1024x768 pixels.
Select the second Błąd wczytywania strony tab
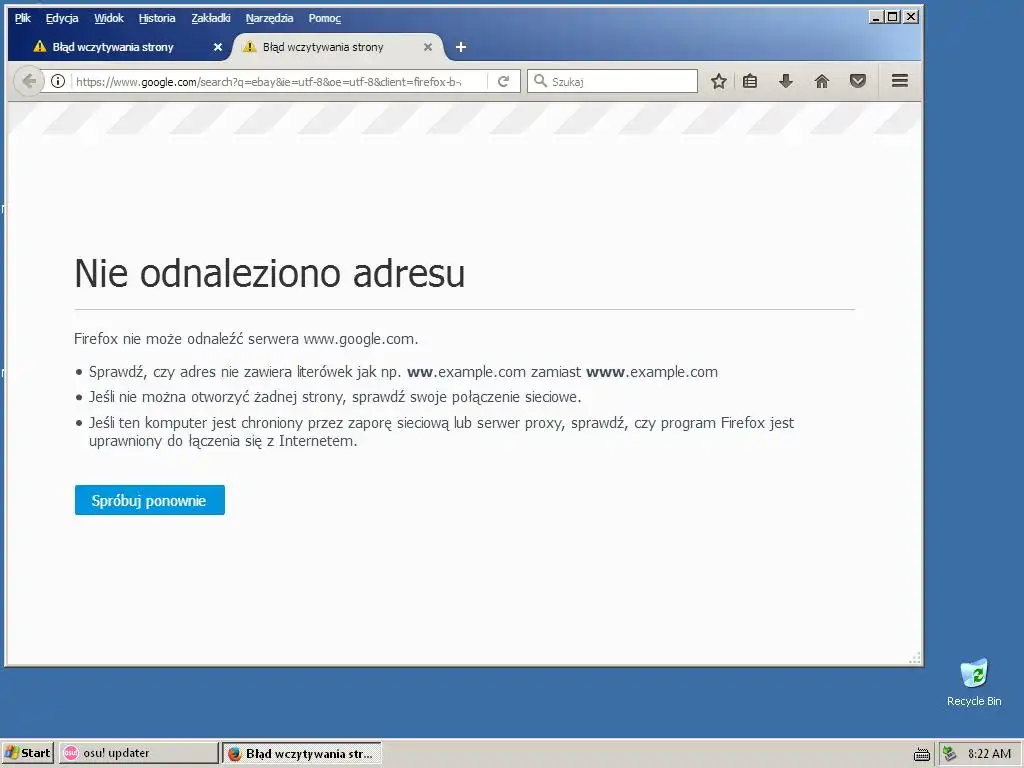(x=336, y=47)
